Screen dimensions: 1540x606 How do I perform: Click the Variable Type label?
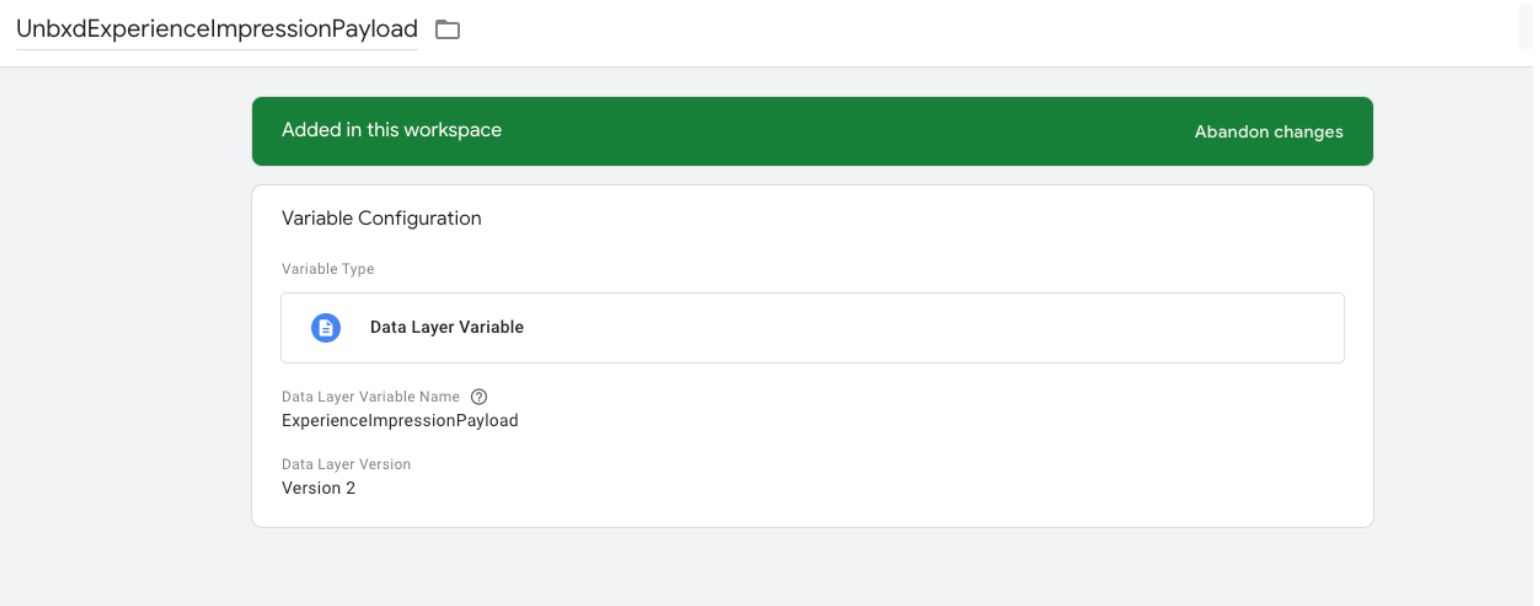coord(328,269)
